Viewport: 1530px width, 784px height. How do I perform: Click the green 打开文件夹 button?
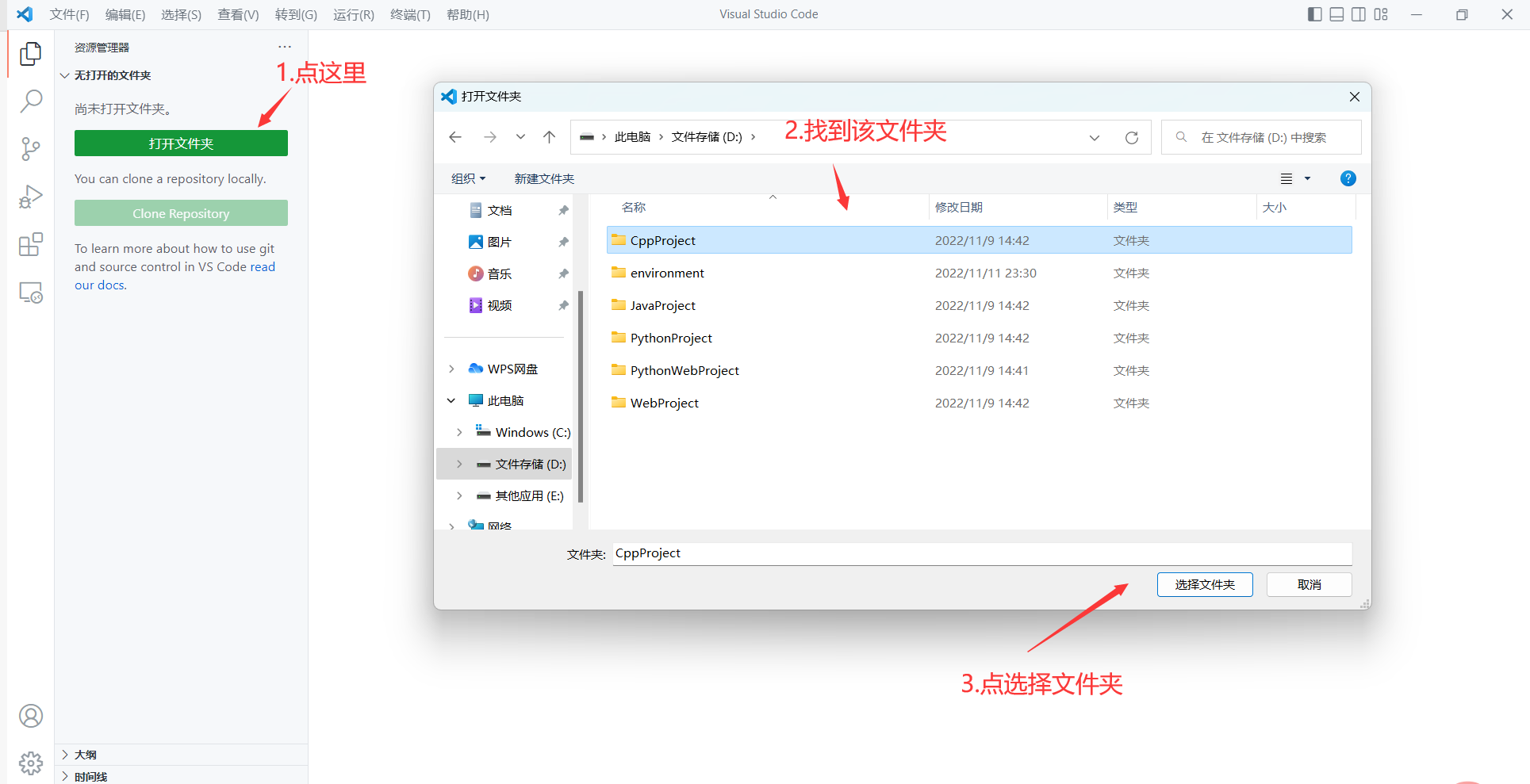pos(181,143)
